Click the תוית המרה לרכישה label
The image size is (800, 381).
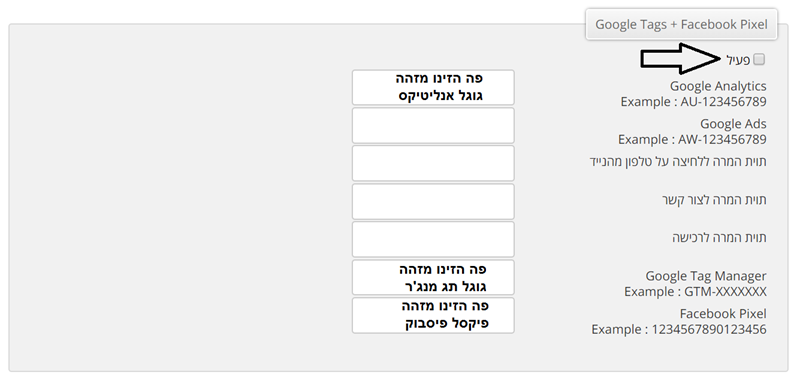point(719,238)
